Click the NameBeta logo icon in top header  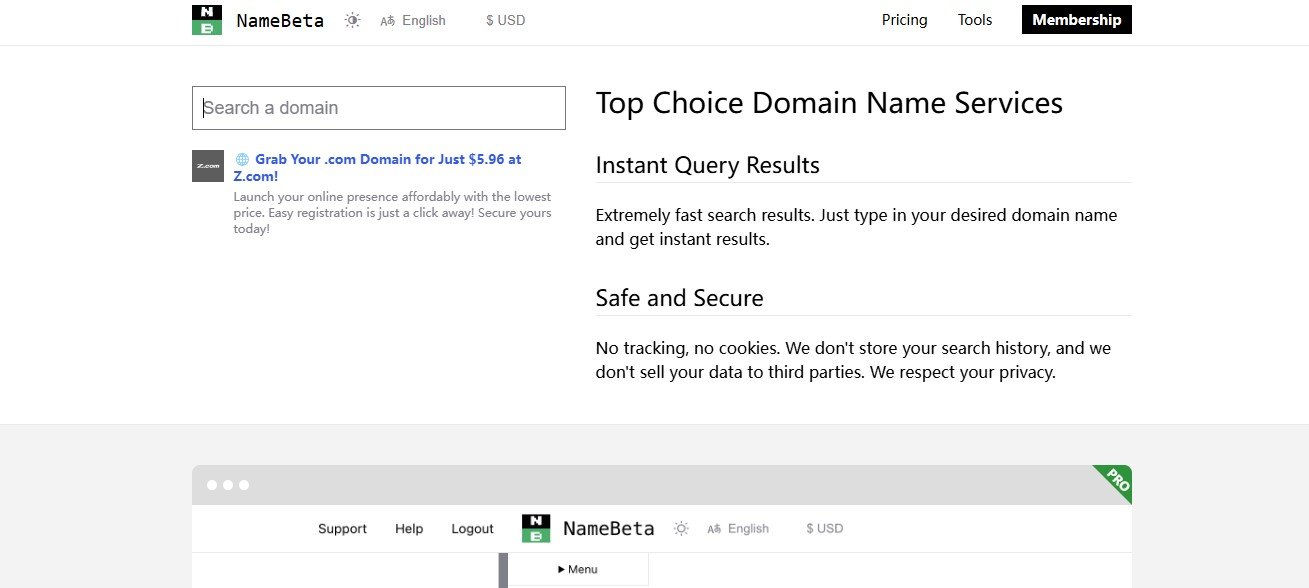point(207,20)
